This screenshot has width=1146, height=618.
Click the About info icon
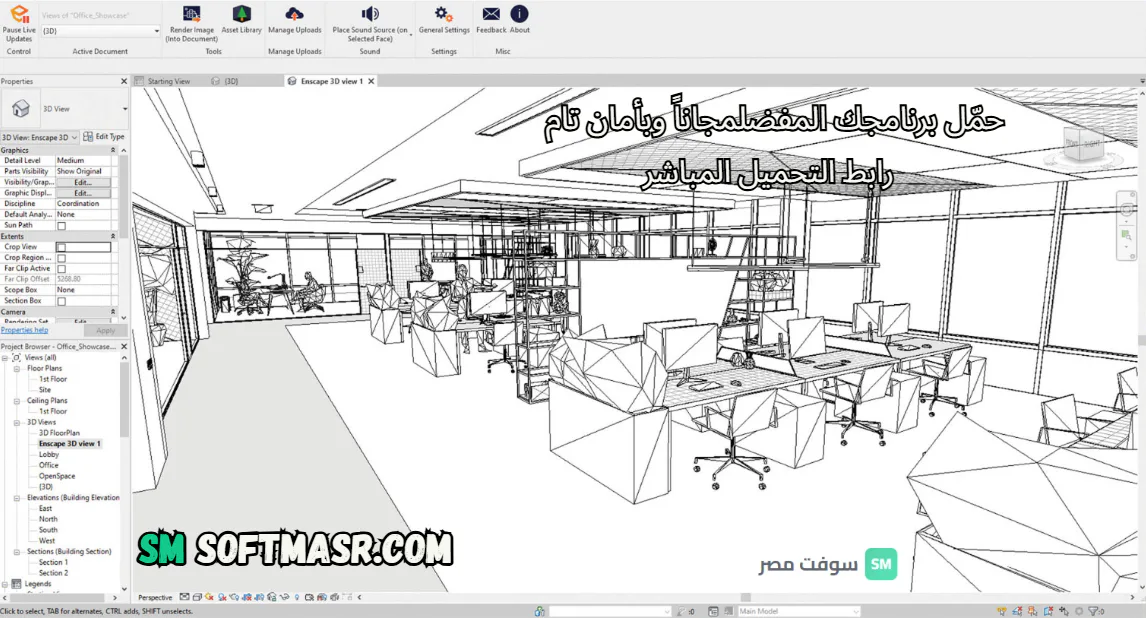coord(520,14)
